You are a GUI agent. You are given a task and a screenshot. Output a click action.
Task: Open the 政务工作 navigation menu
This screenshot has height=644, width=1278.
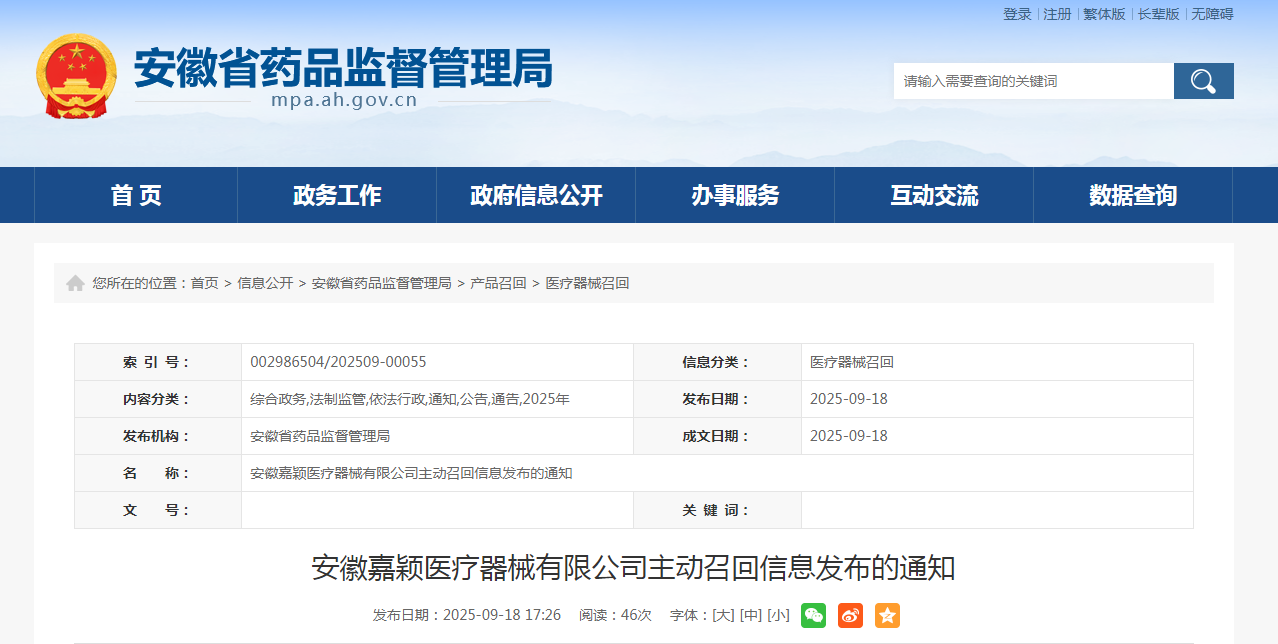337,195
